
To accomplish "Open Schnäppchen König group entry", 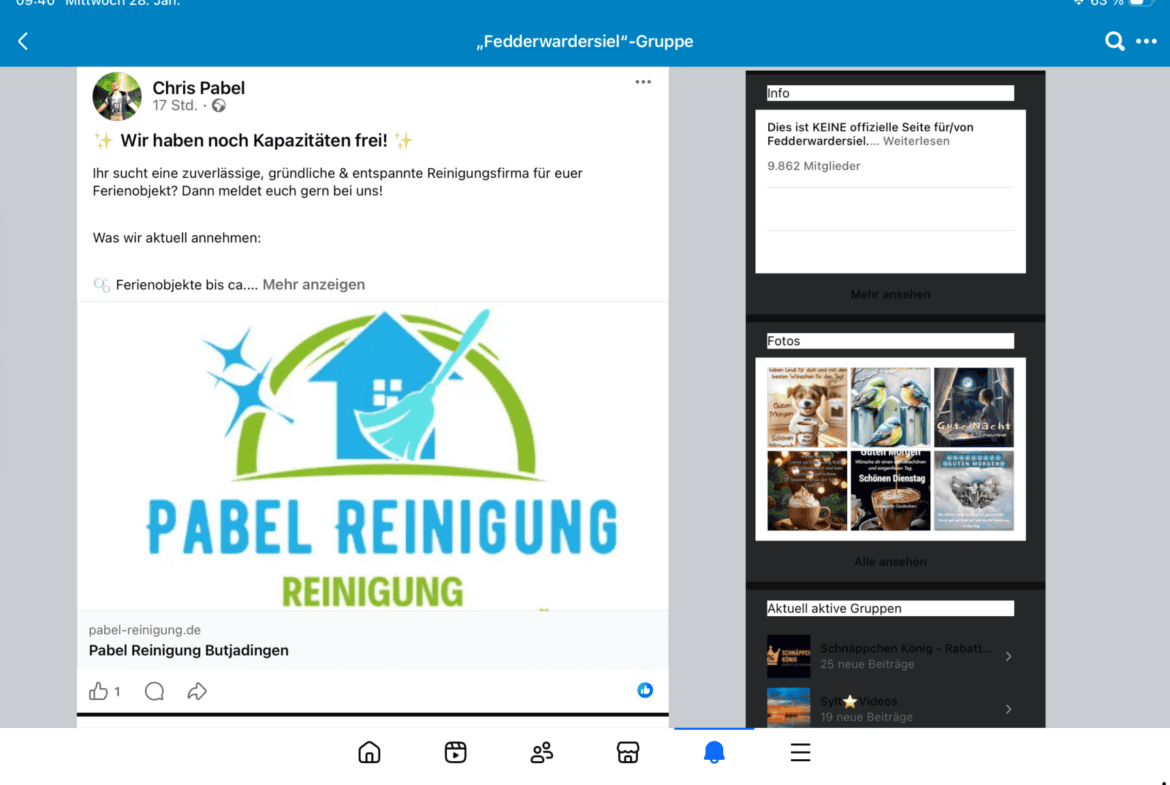I will [x=890, y=656].
